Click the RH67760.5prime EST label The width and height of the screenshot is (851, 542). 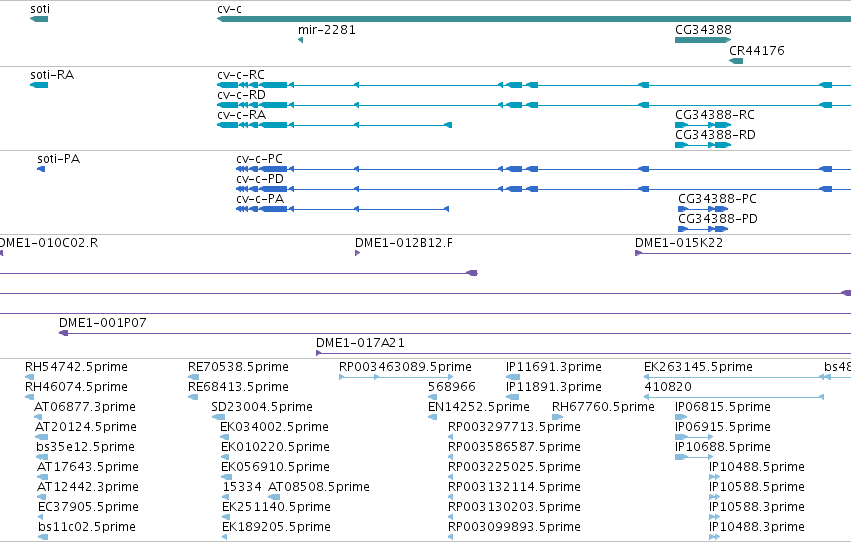coord(603,407)
